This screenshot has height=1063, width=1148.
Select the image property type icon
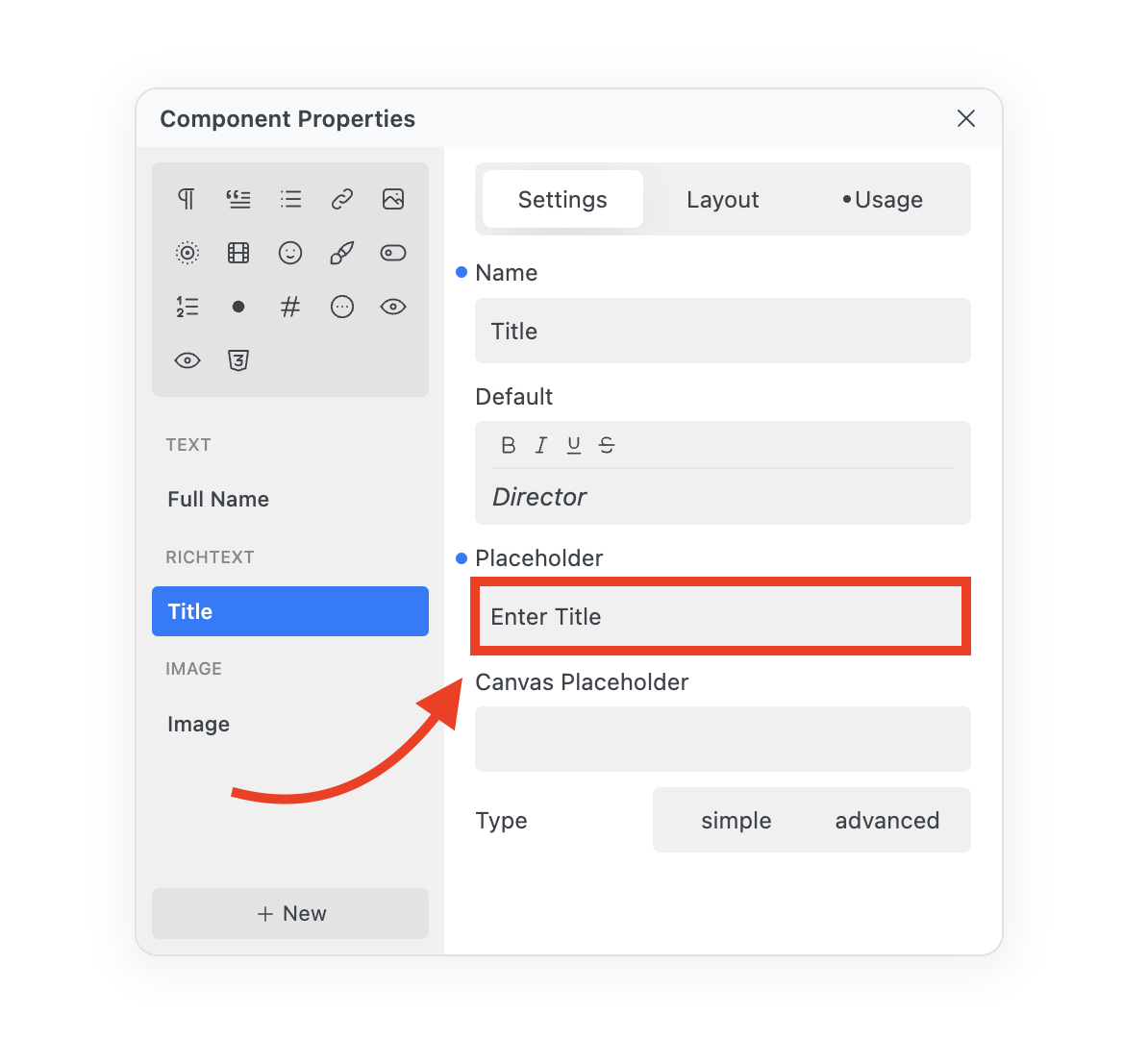point(393,199)
